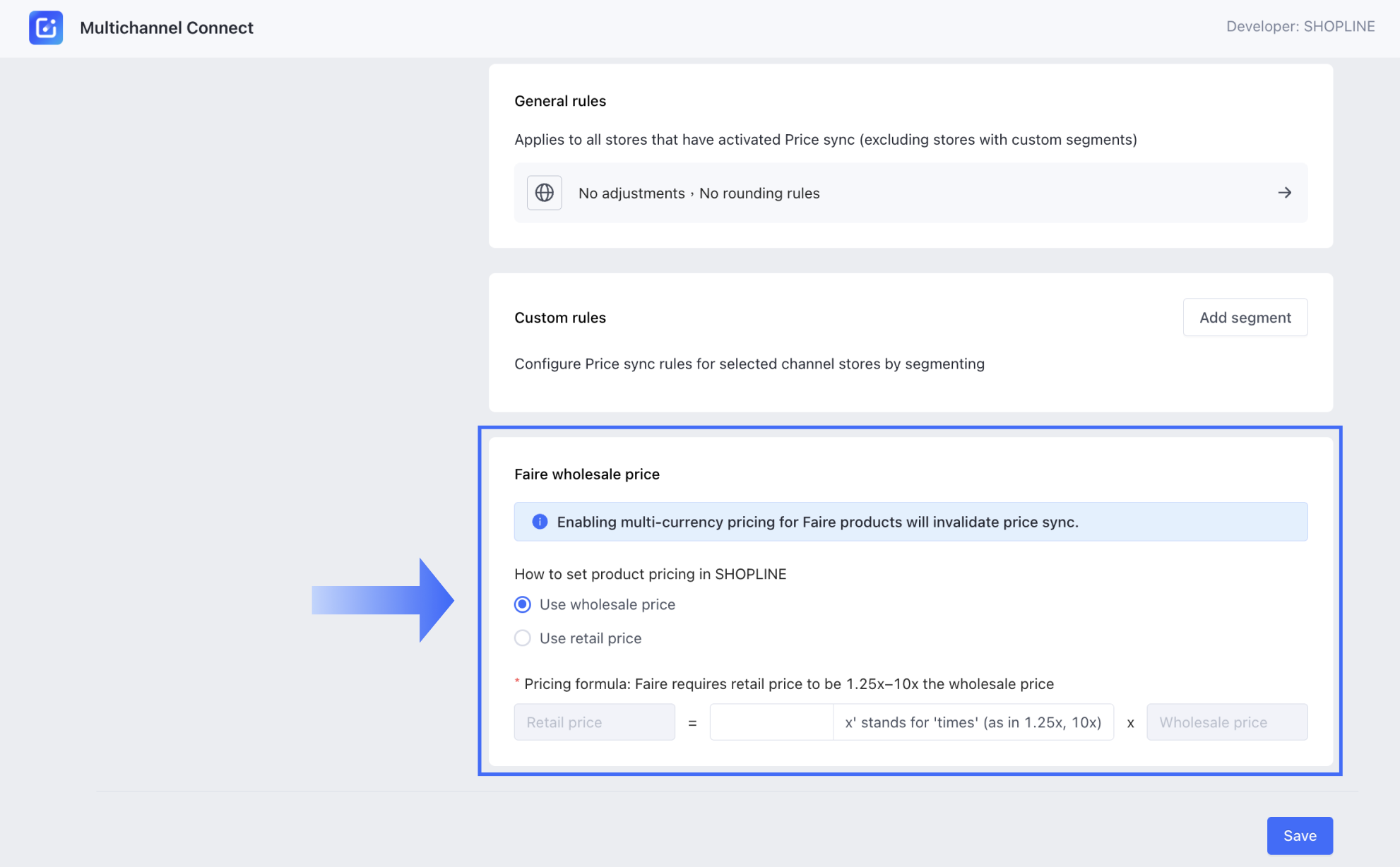Click the Custom rules heading
Viewport: 1400px width, 867px height.
point(559,318)
